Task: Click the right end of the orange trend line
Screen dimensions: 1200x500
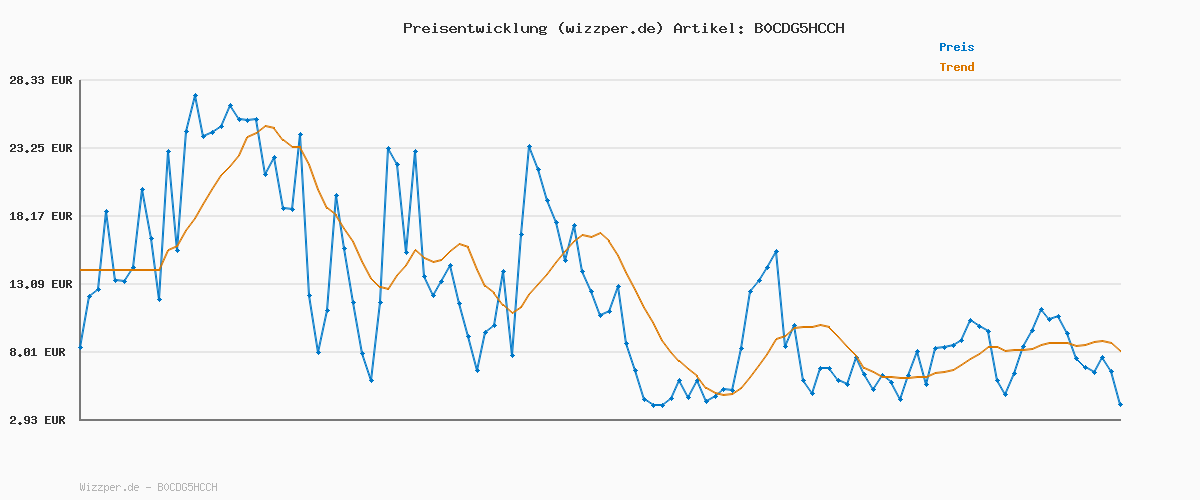Action: click(x=1120, y=351)
